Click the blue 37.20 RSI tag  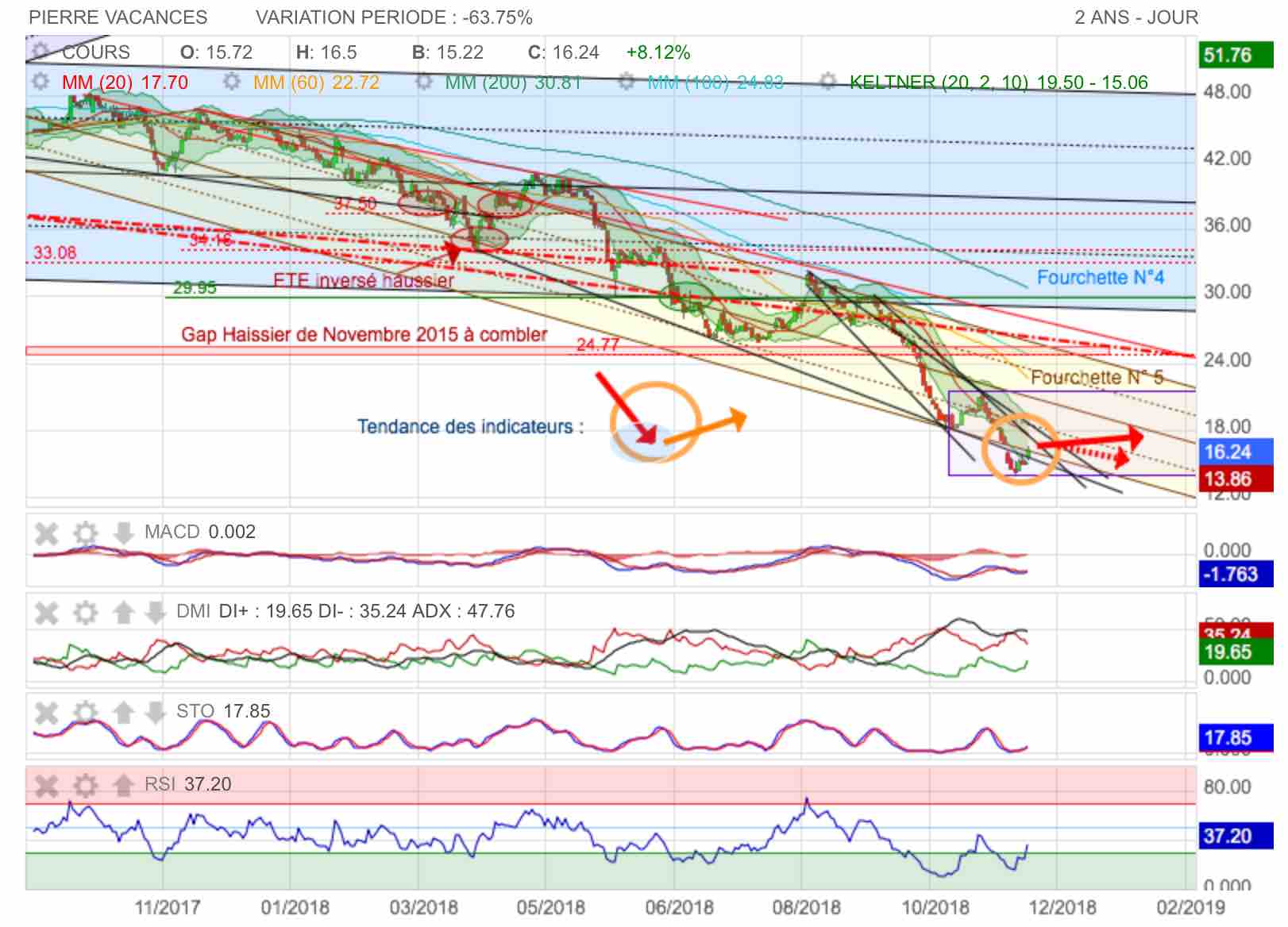click(x=1236, y=836)
